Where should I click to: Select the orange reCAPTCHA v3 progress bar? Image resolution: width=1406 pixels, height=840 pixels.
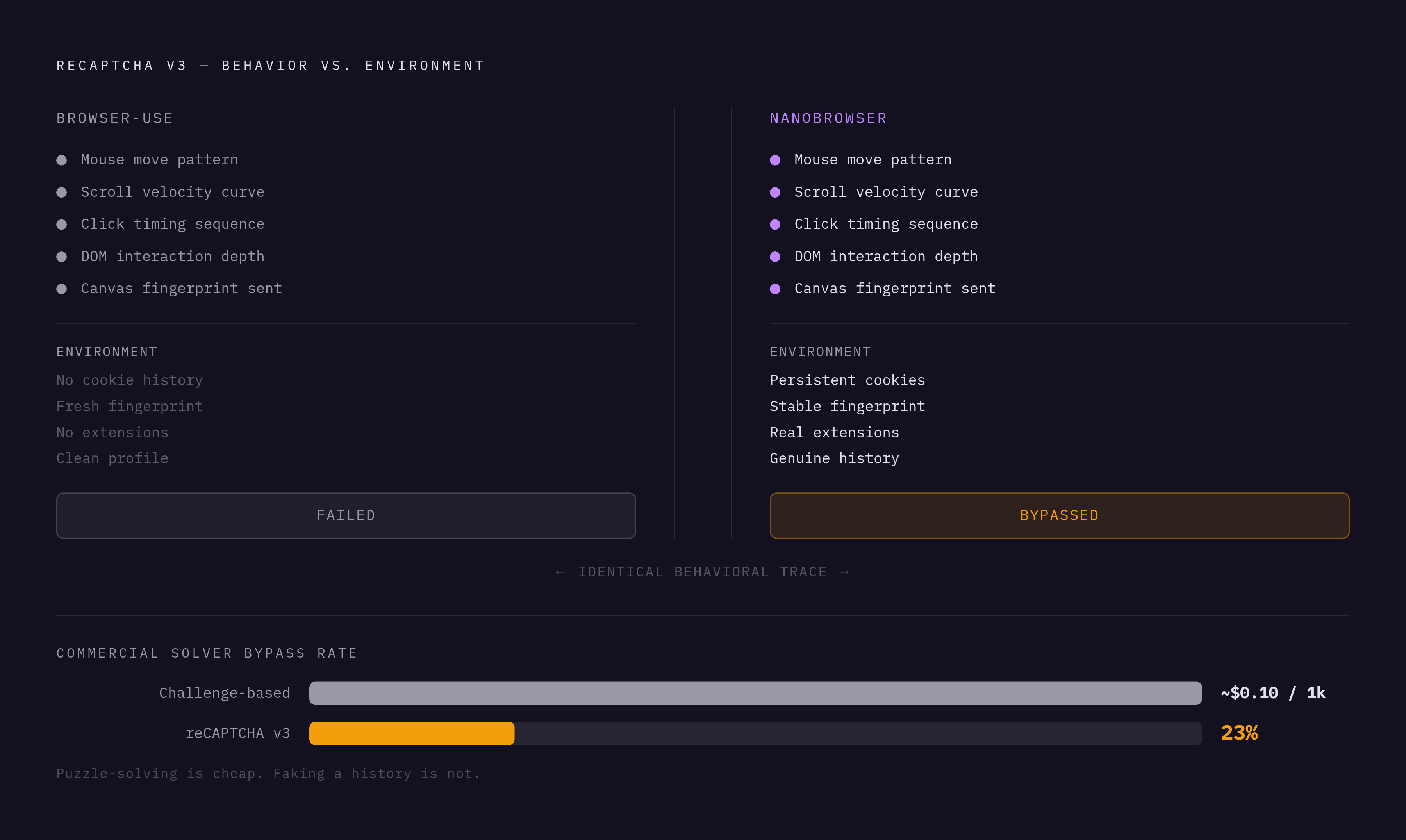(x=412, y=733)
